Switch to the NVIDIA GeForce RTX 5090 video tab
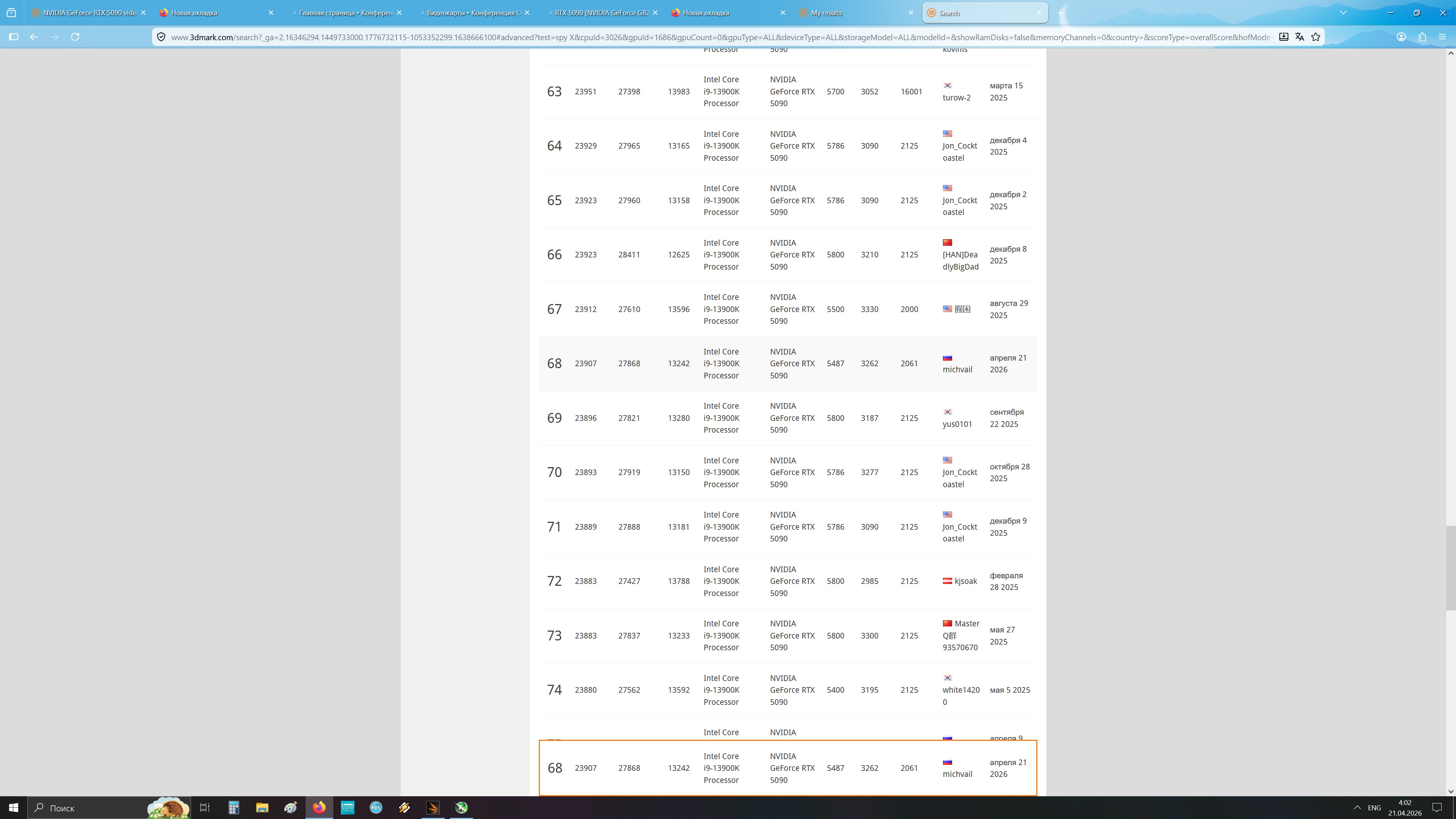This screenshot has width=1456, height=819. pos(90,13)
